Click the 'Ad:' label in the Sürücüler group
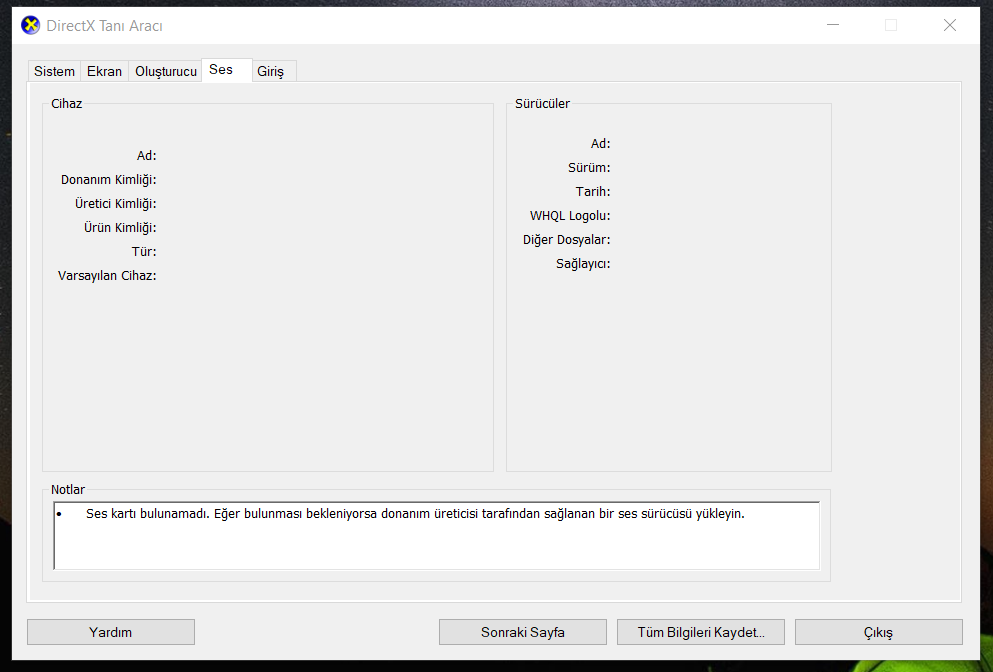 (600, 144)
